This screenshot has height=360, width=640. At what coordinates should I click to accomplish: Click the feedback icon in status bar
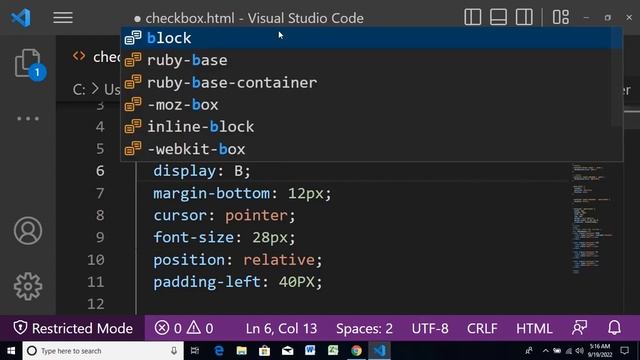580,328
